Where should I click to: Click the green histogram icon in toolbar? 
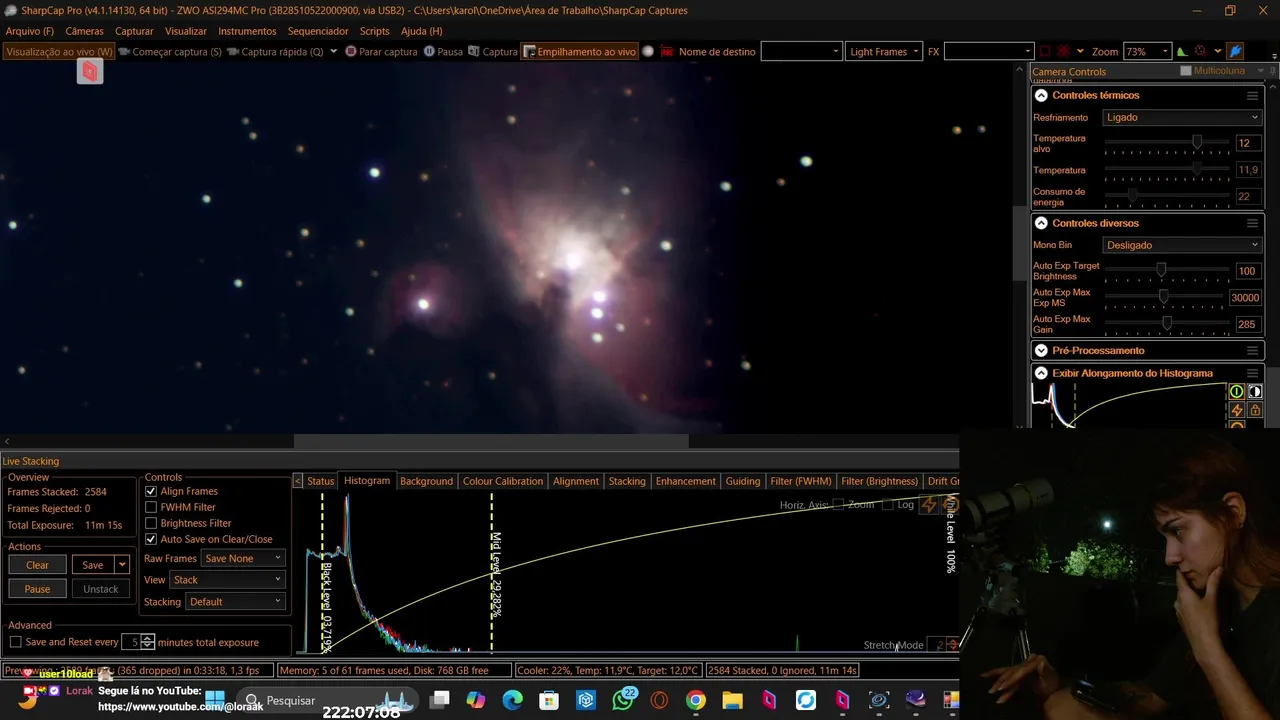1182,52
